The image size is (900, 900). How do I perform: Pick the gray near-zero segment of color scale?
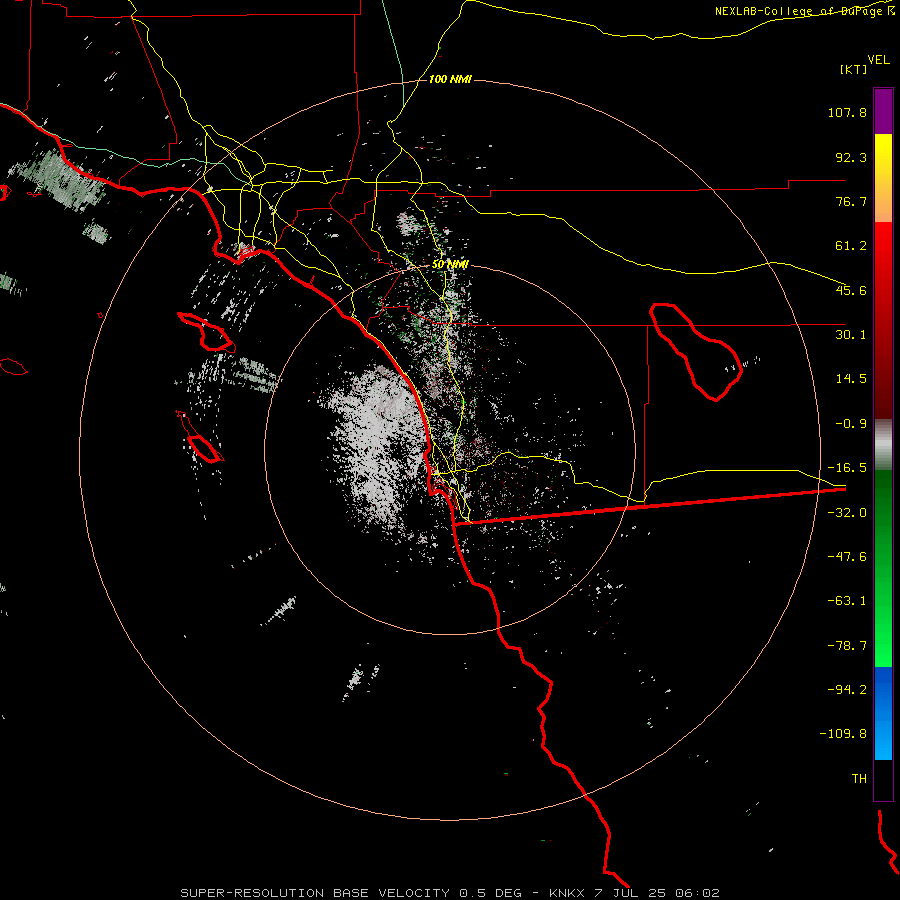[883, 445]
